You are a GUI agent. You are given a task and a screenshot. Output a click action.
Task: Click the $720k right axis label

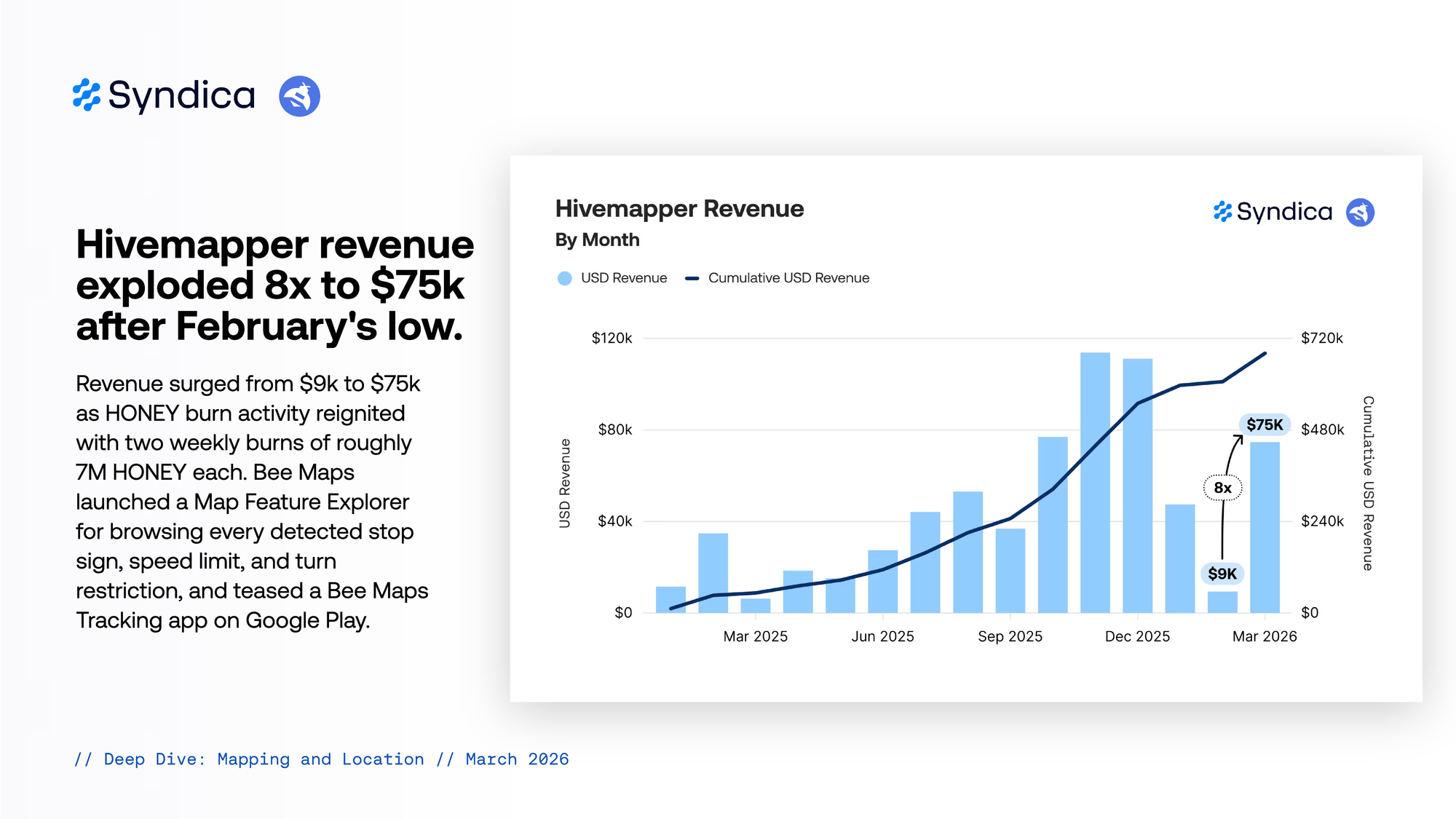(x=1321, y=338)
